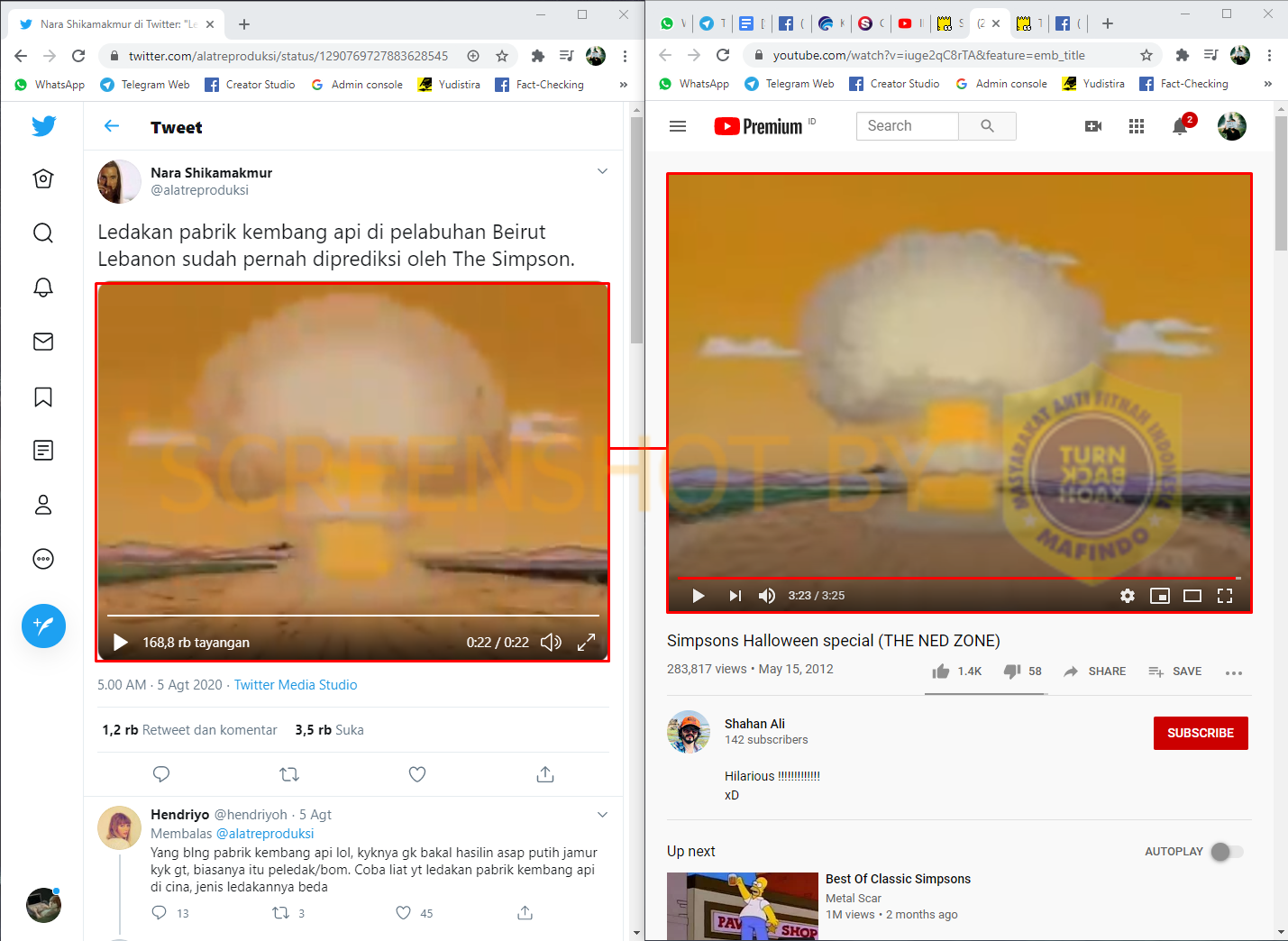Click the YouTube search magnifier button
1288x941 pixels.
987,126
